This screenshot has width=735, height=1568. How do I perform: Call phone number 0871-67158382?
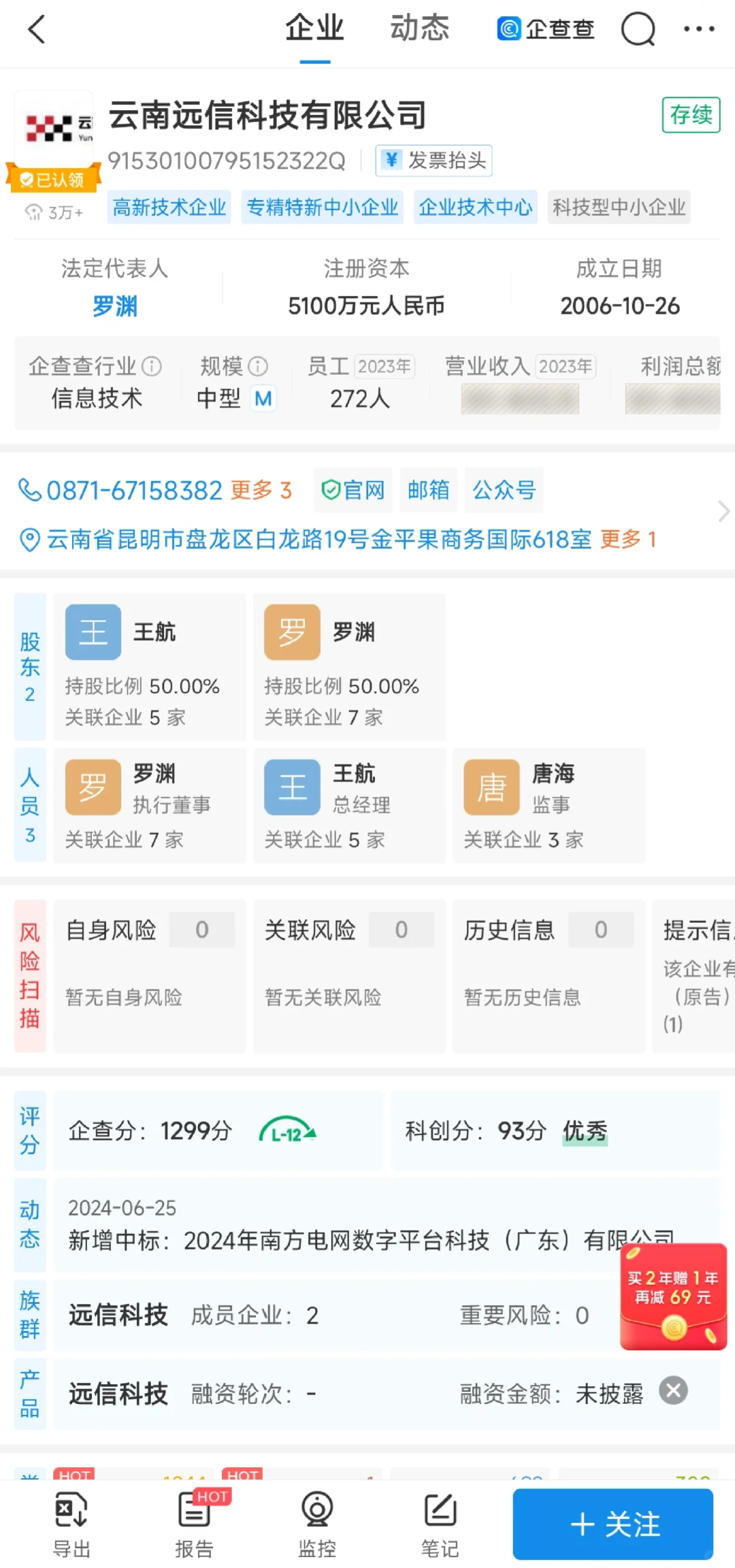[x=135, y=490]
